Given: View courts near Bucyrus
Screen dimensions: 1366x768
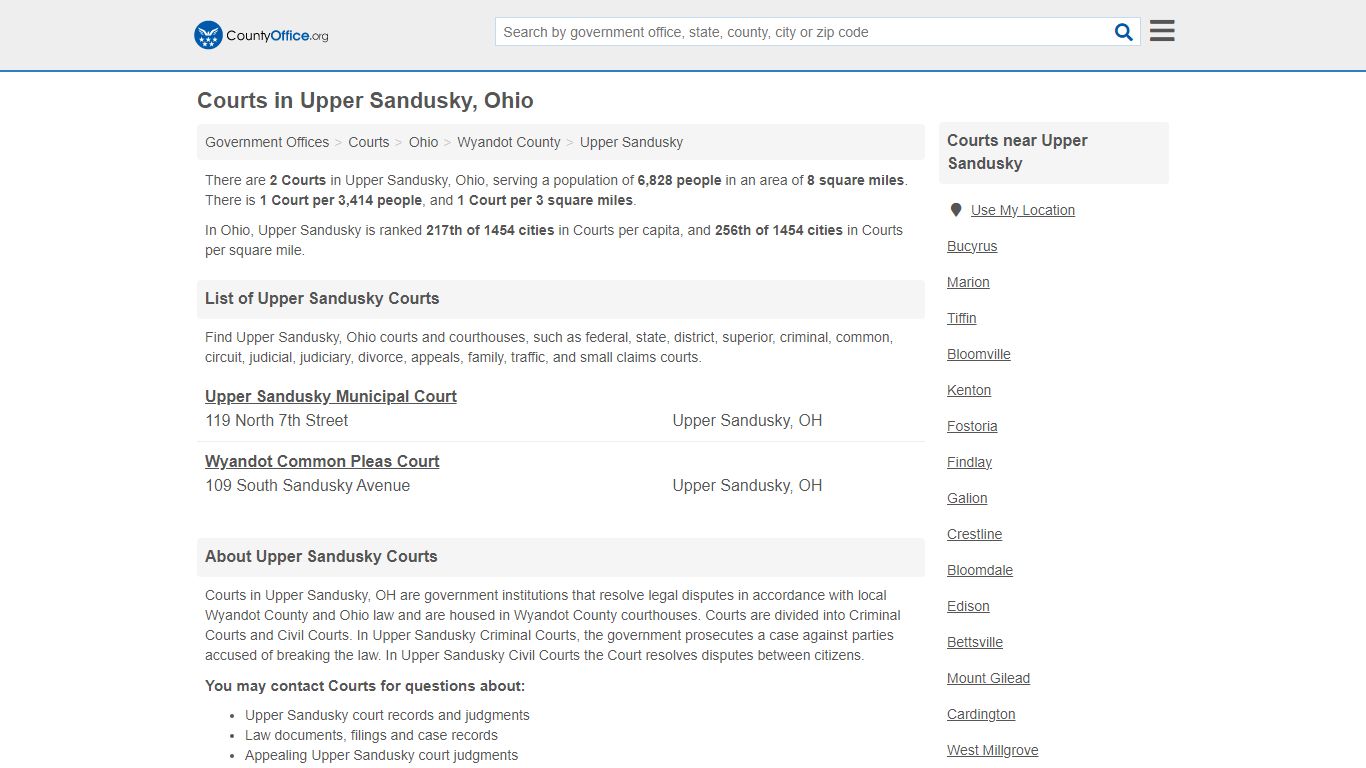Looking at the screenshot, I should click(972, 246).
